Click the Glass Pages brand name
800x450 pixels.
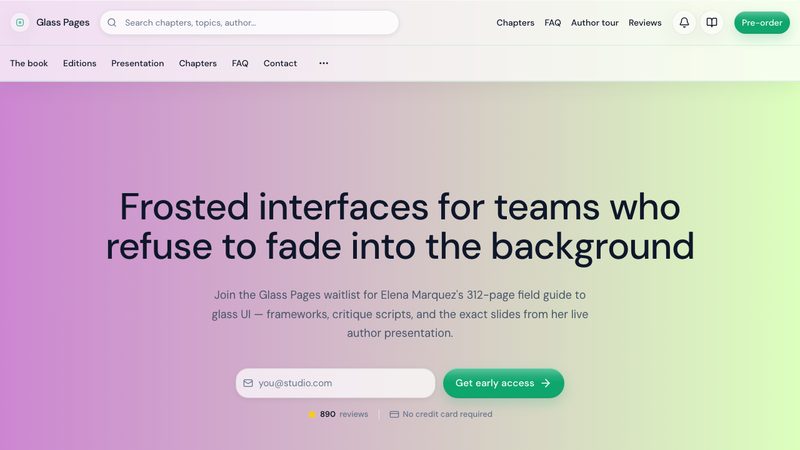[x=63, y=22]
